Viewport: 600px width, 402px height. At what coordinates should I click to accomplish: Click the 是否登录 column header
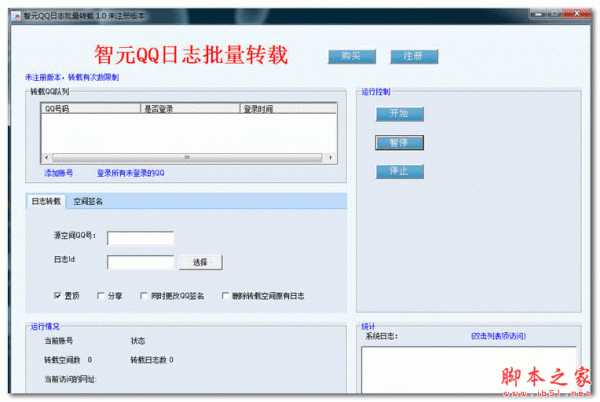point(190,109)
